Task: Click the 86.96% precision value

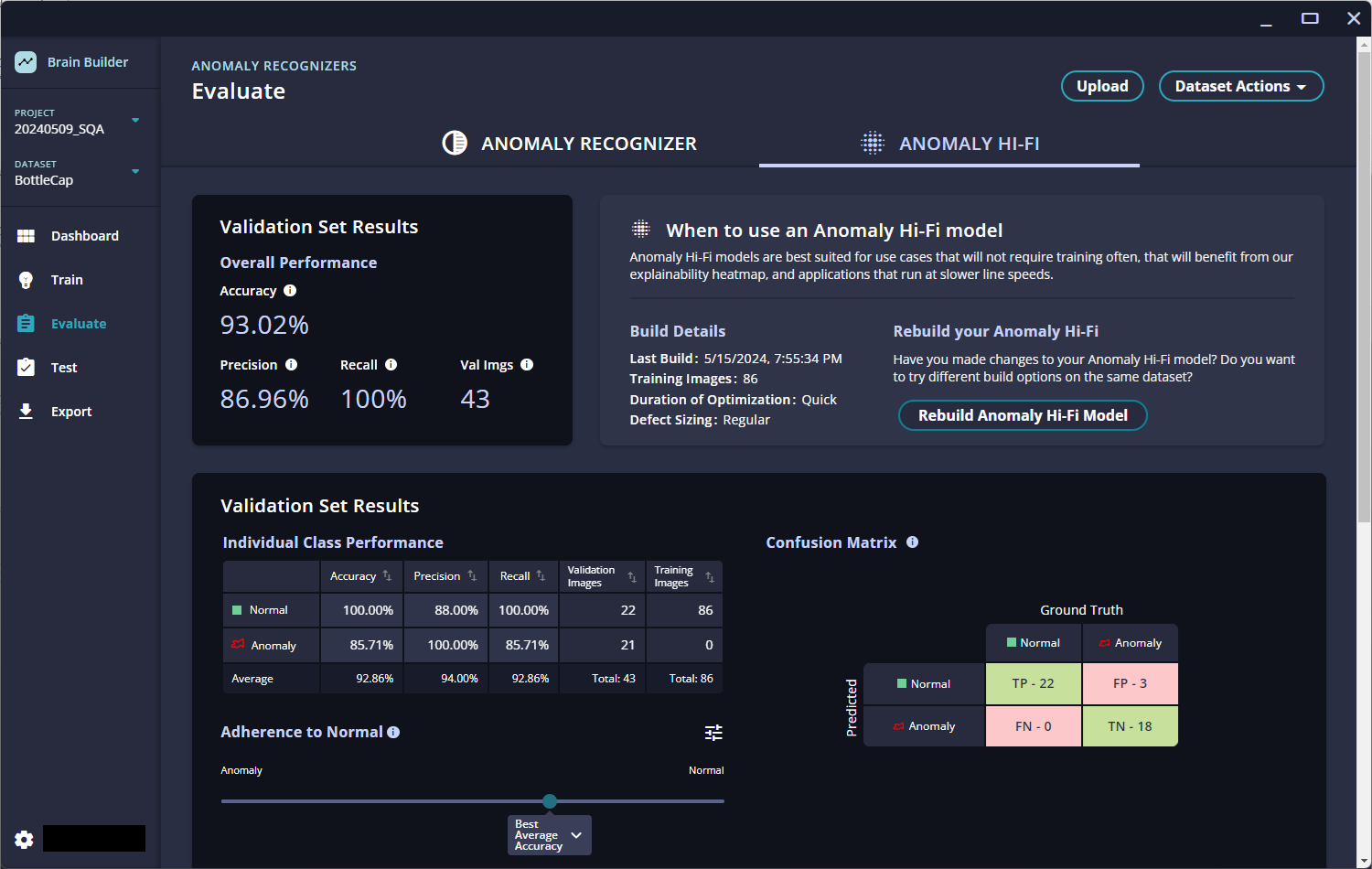Action: tap(264, 399)
